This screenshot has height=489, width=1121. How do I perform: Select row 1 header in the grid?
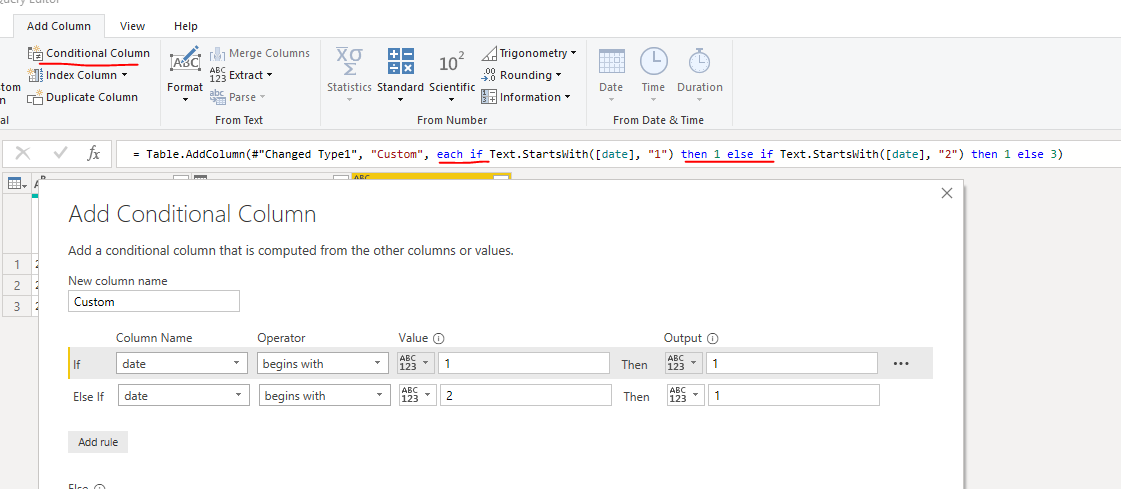click(x=16, y=264)
